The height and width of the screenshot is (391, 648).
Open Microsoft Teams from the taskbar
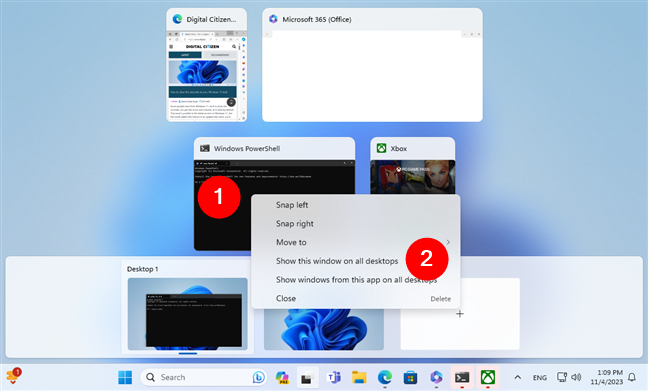point(334,377)
